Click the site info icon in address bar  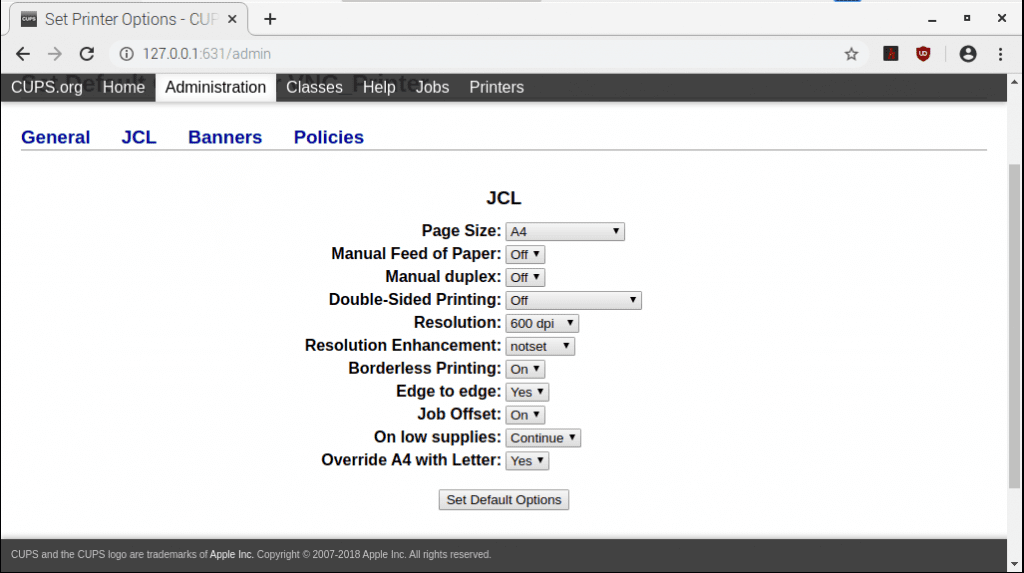[x=126, y=54]
